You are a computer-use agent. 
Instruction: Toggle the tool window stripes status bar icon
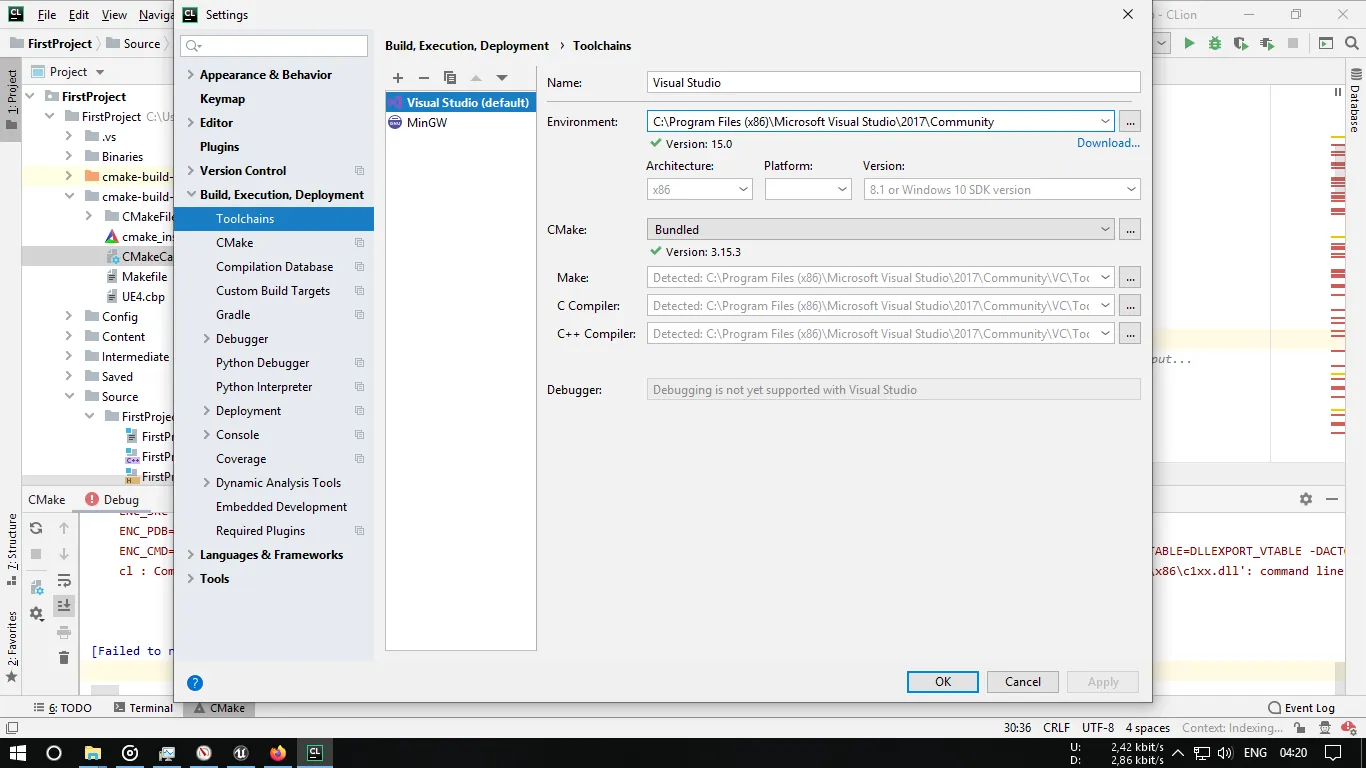coord(12,727)
